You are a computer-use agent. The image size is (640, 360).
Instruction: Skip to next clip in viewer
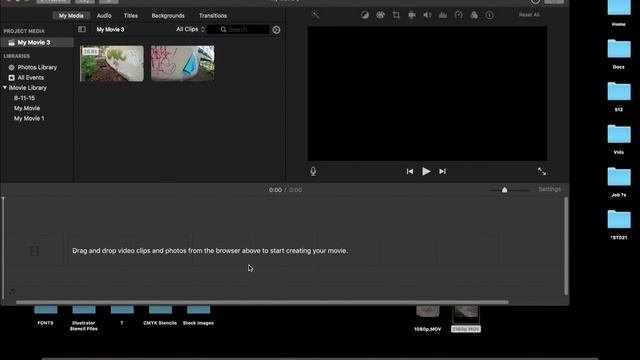[x=442, y=171]
